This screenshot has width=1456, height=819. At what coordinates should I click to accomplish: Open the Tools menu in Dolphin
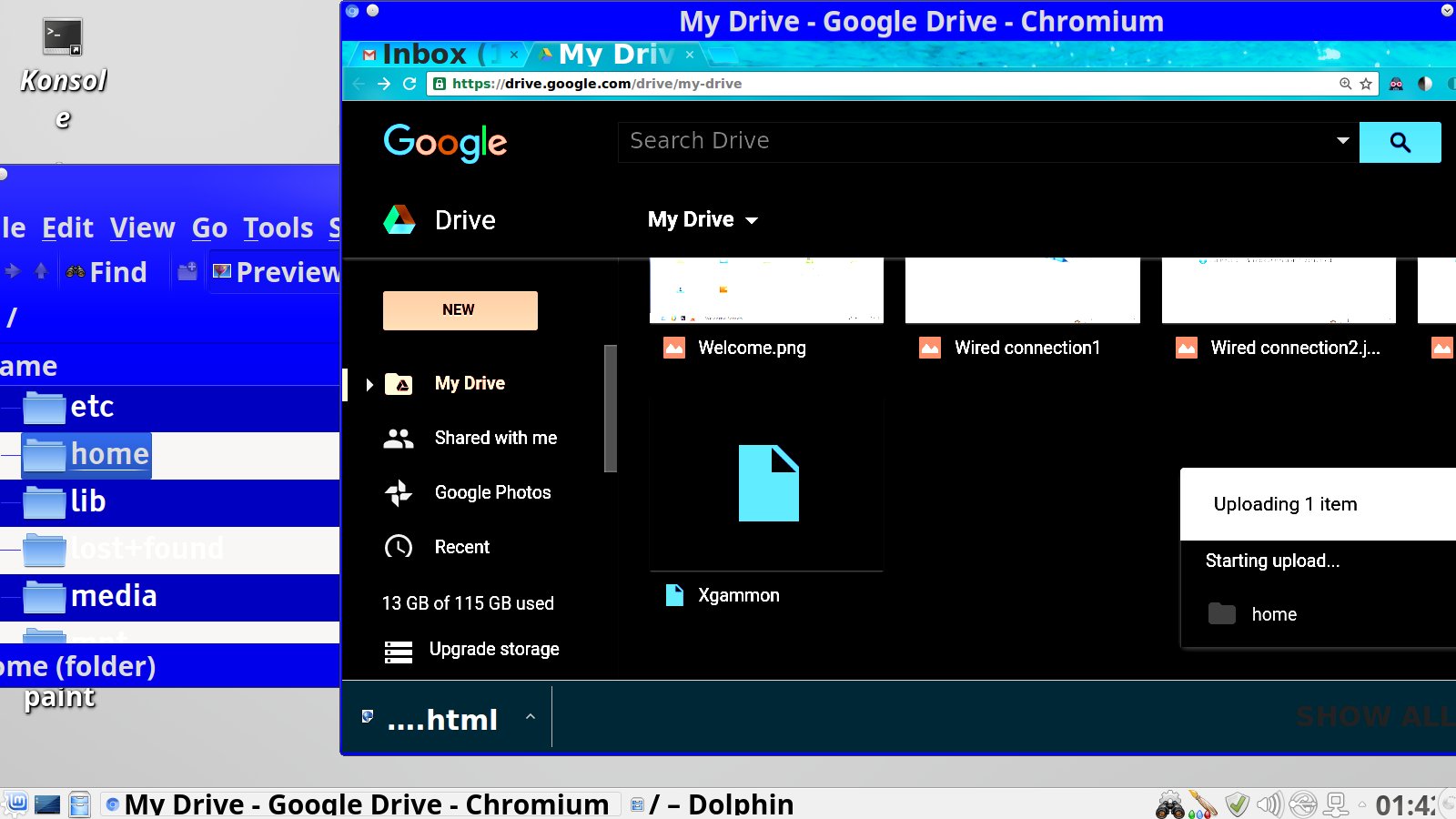(278, 227)
